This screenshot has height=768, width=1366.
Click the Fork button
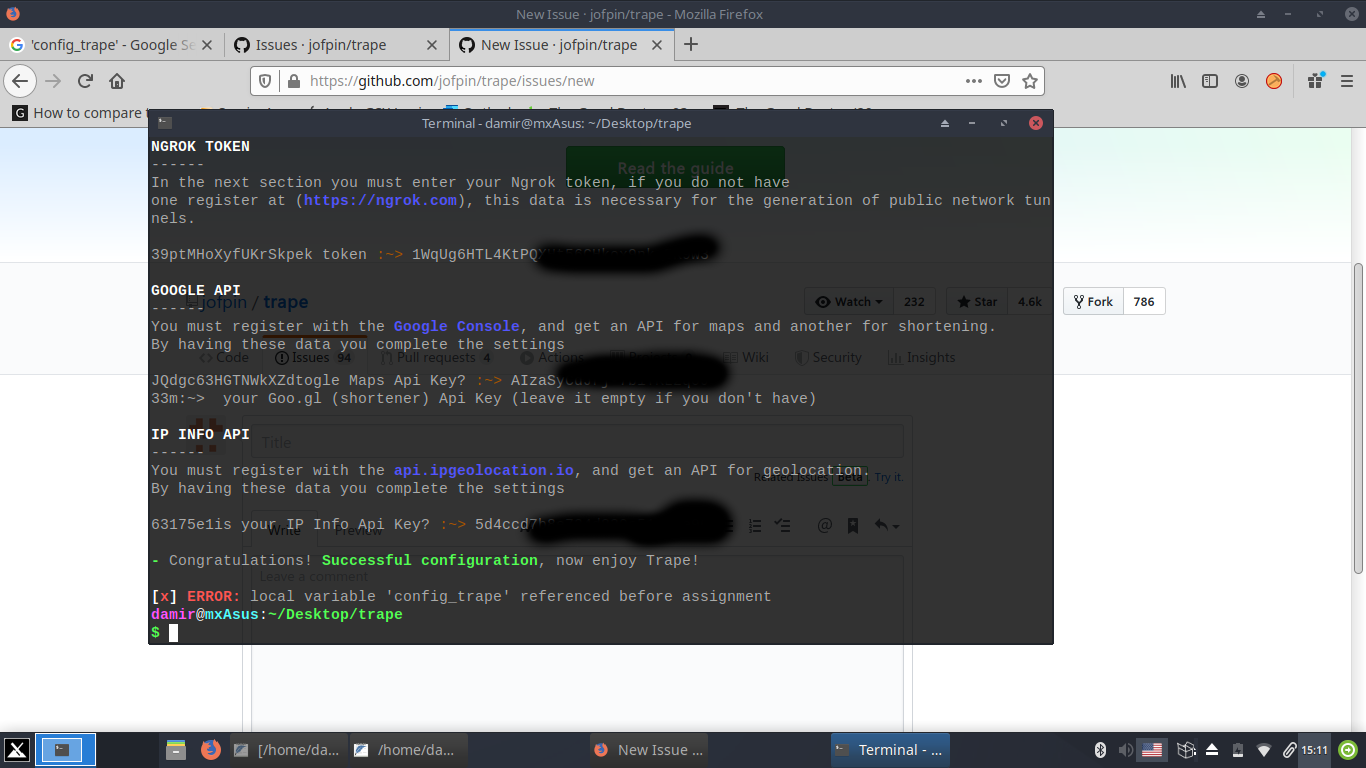click(1092, 301)
